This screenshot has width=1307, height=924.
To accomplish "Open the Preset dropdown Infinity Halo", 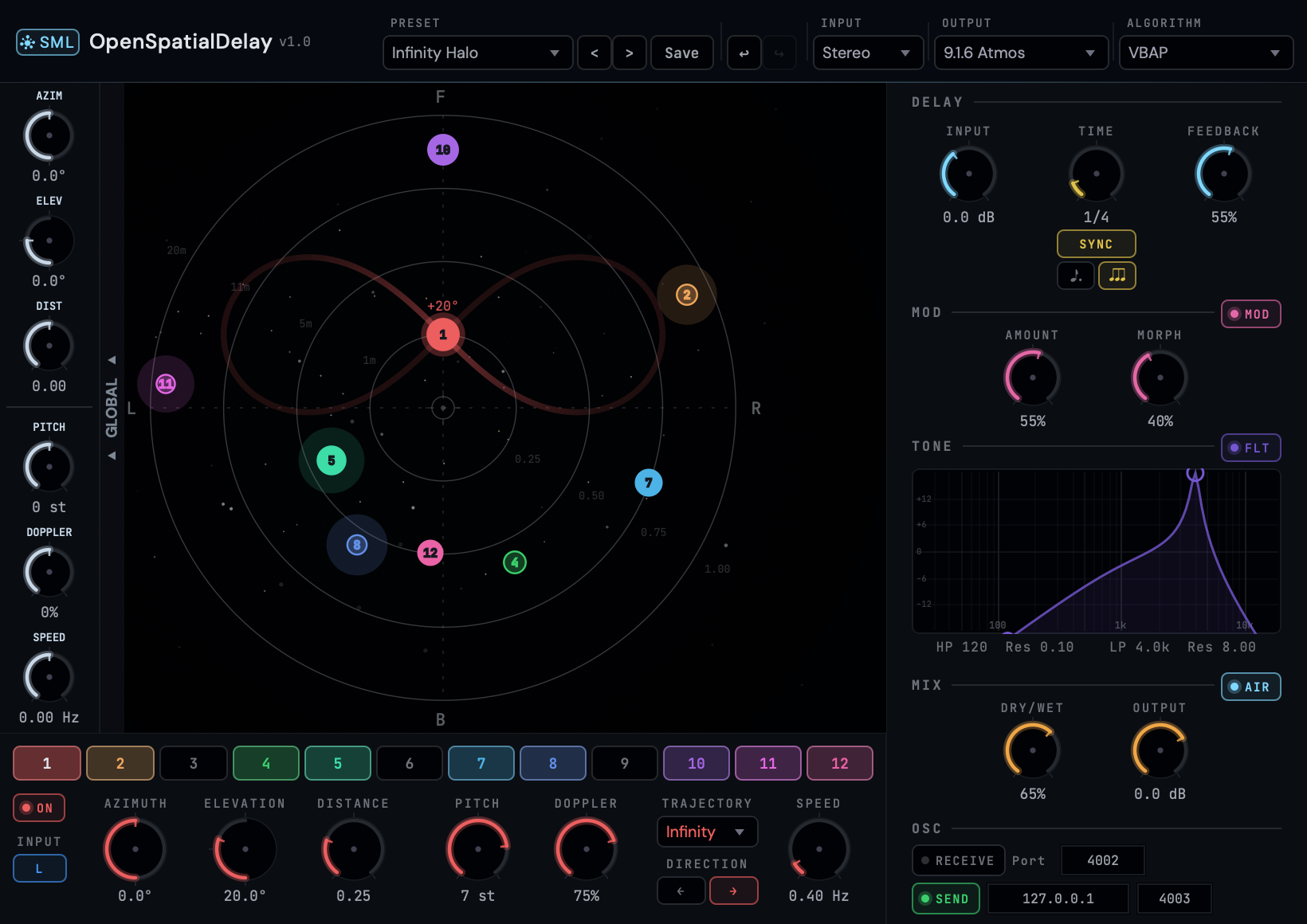I will pos(478,53).
